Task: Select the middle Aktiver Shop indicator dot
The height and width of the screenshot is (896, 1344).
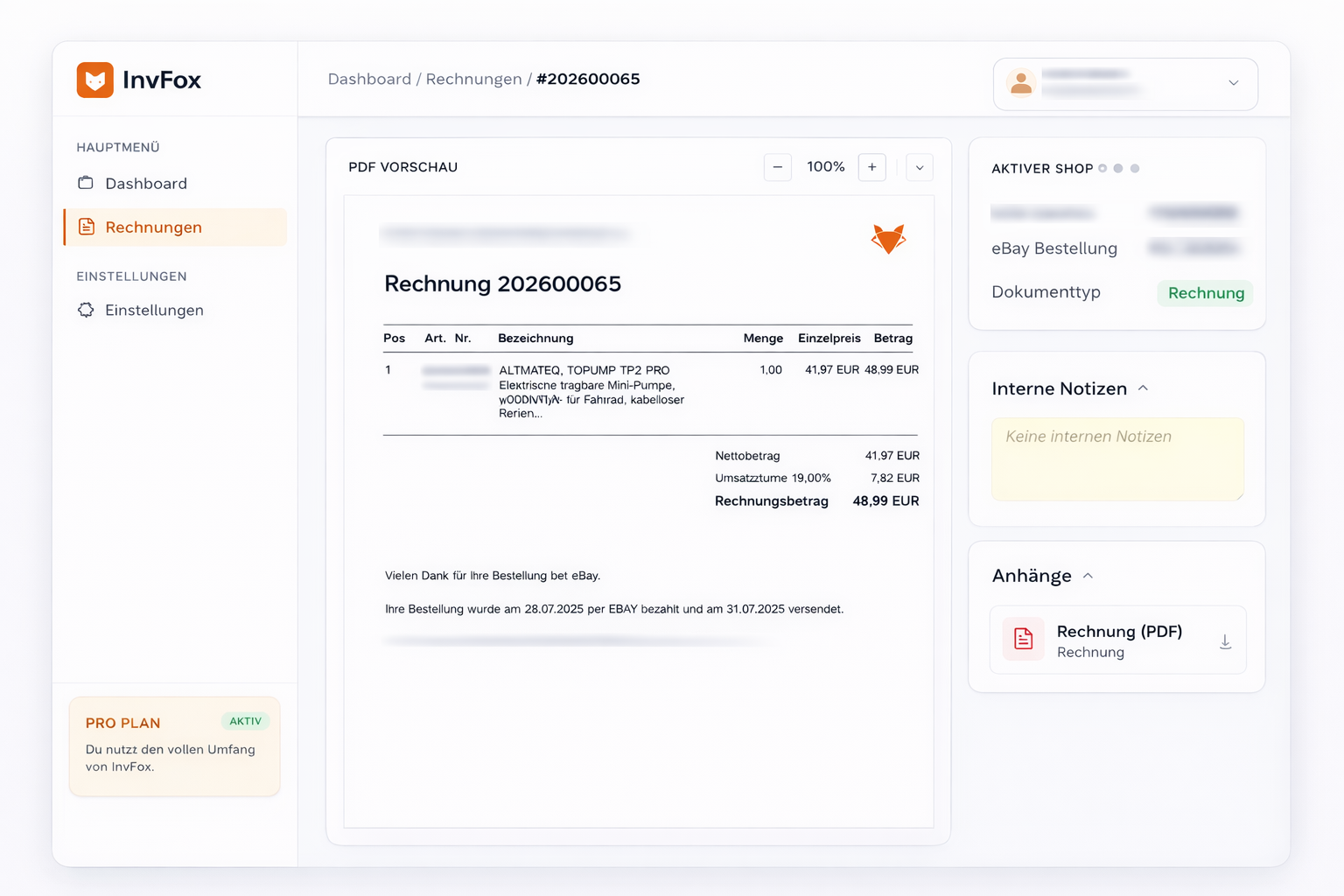Action: pyautogui.click(x=1117, y=168)
